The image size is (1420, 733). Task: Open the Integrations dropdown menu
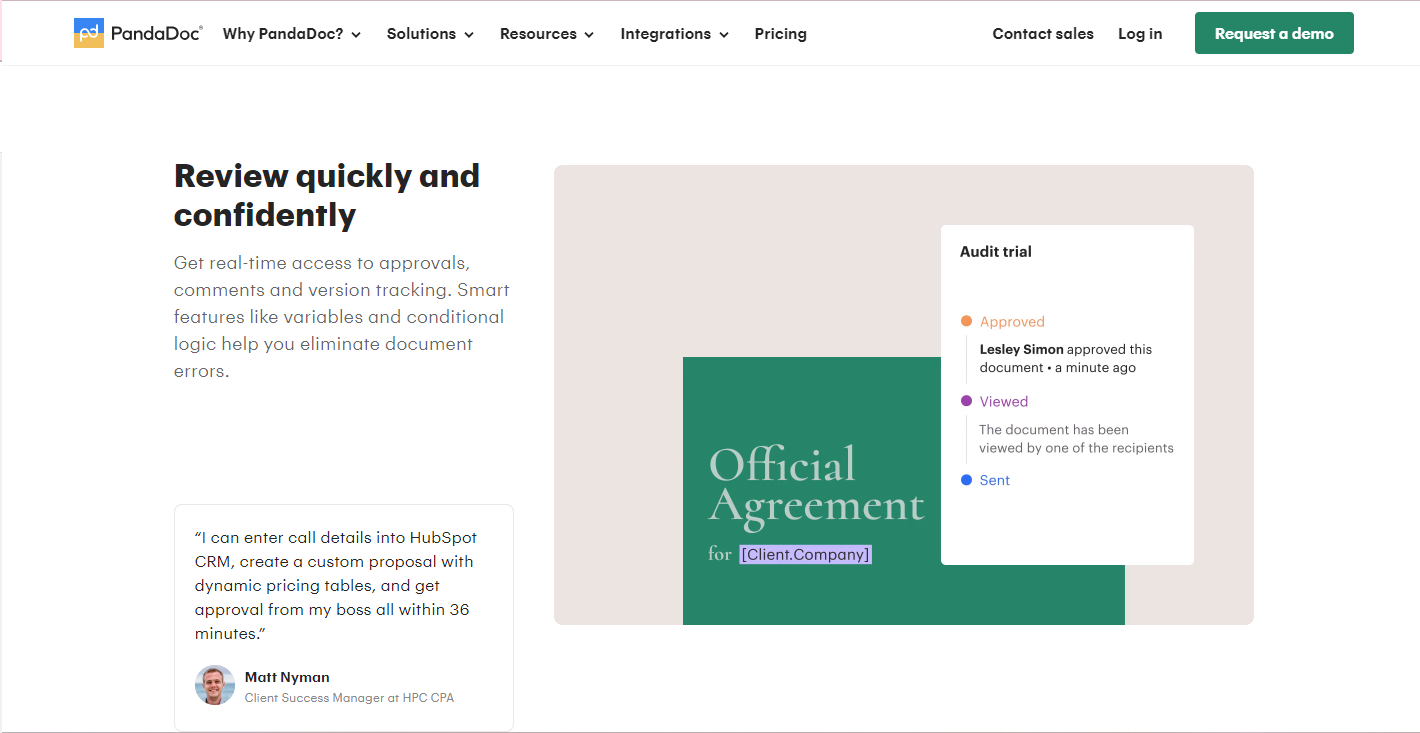[674, 34]
